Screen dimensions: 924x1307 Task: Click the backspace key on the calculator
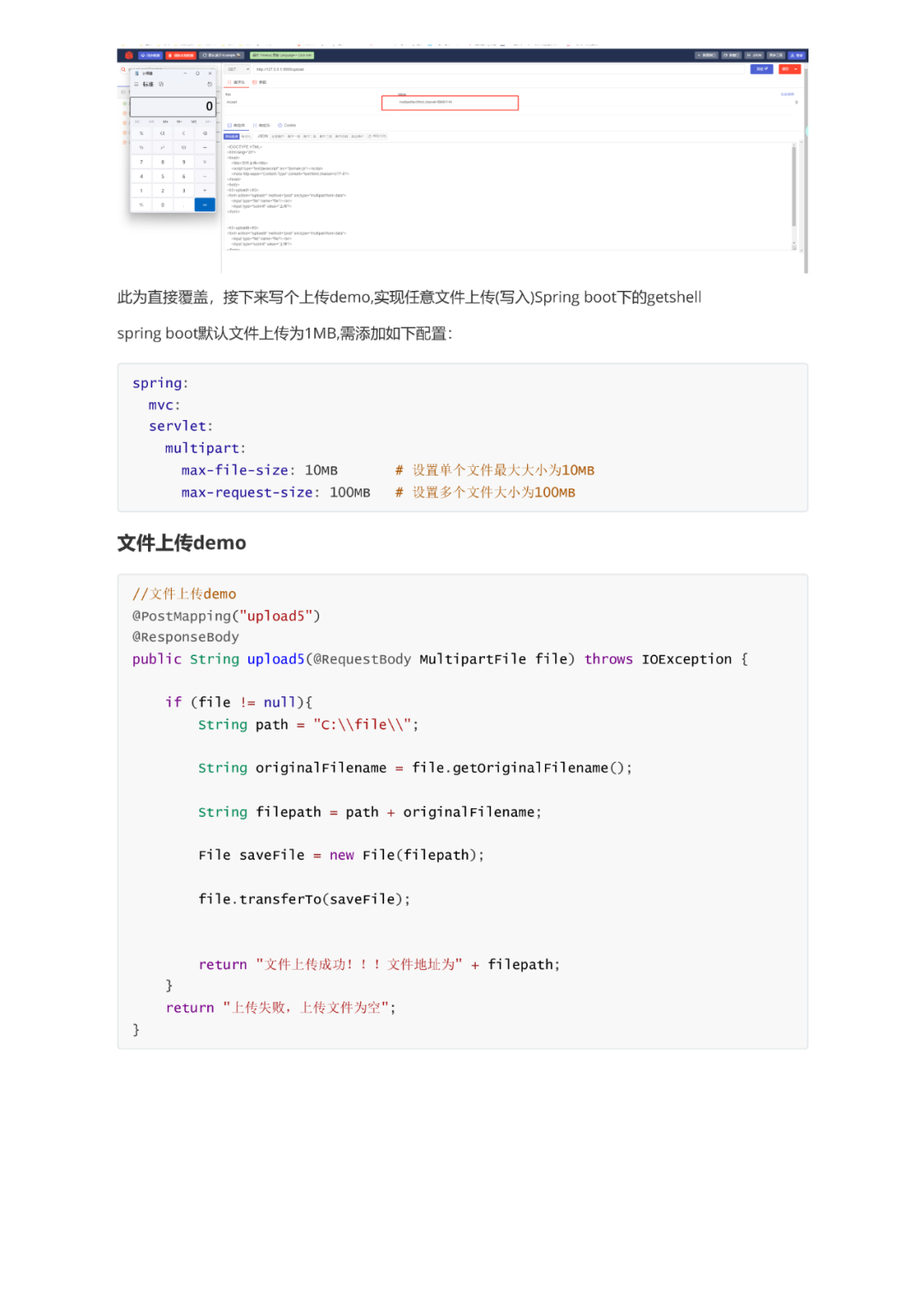pos(205,133)
